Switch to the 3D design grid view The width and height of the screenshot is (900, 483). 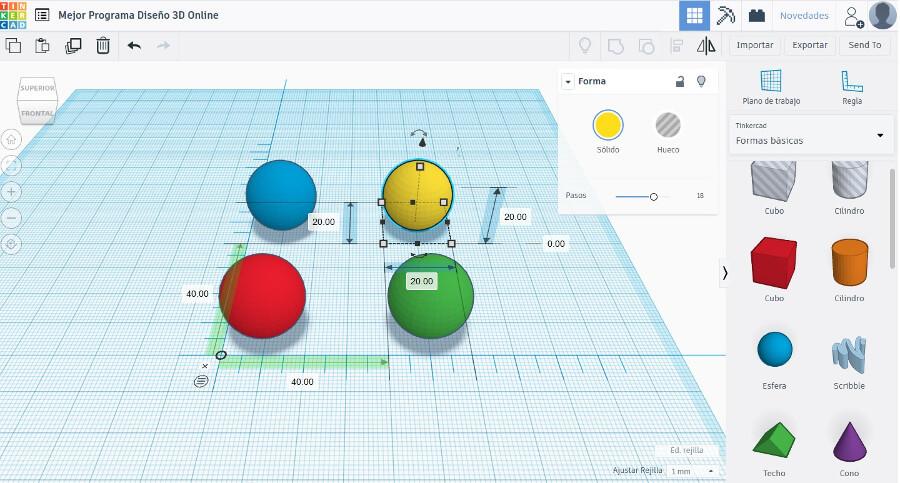[694, 16]
